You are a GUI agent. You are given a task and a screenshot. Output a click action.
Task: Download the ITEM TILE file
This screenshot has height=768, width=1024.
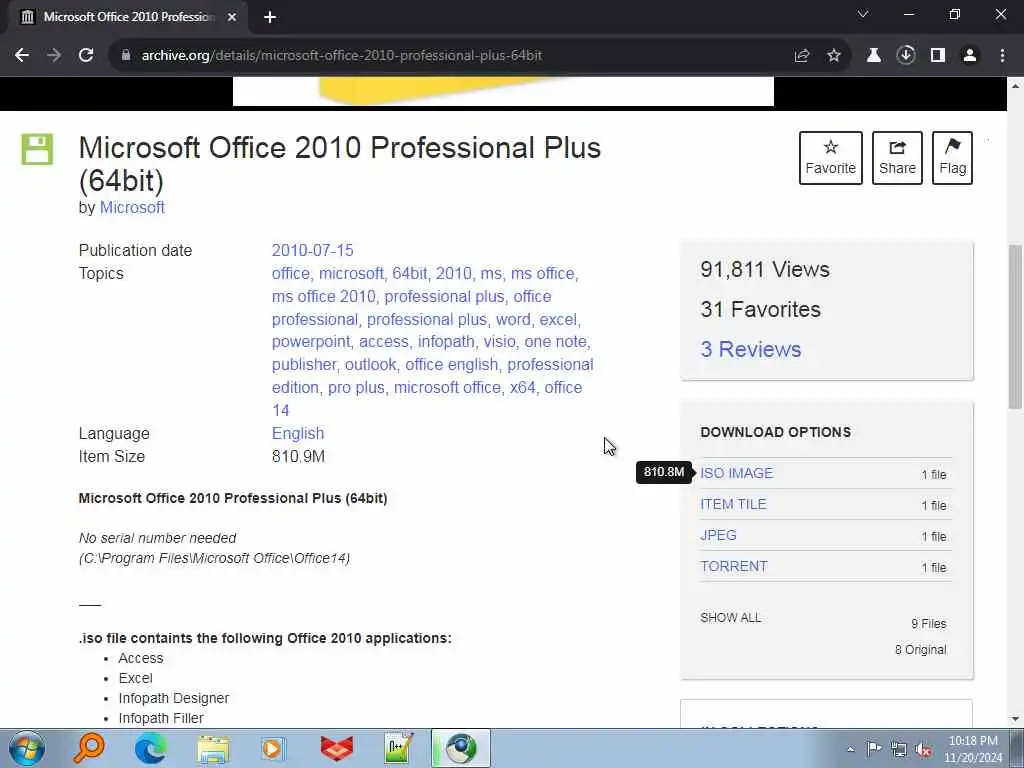733,504
